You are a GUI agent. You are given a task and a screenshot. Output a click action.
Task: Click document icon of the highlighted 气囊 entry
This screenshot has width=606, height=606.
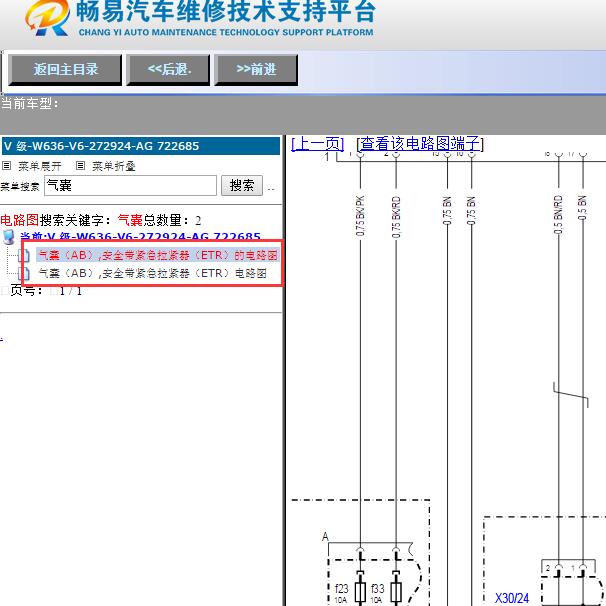click(24, 255)
